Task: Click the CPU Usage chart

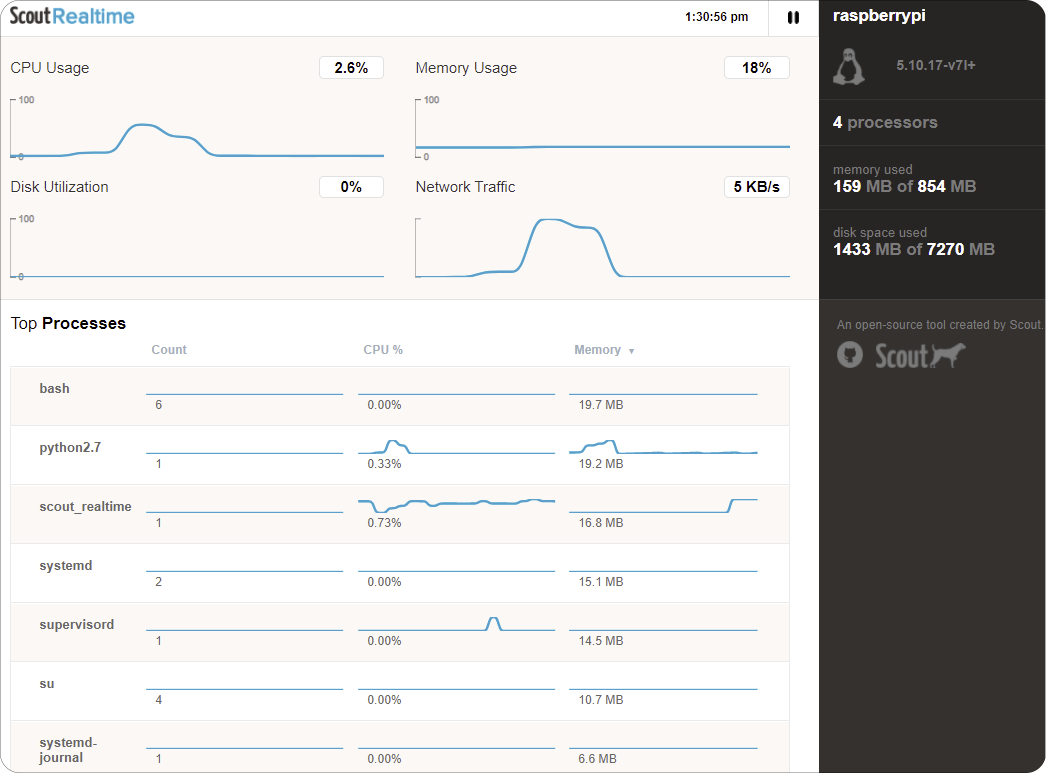Action: pos(197,129)
